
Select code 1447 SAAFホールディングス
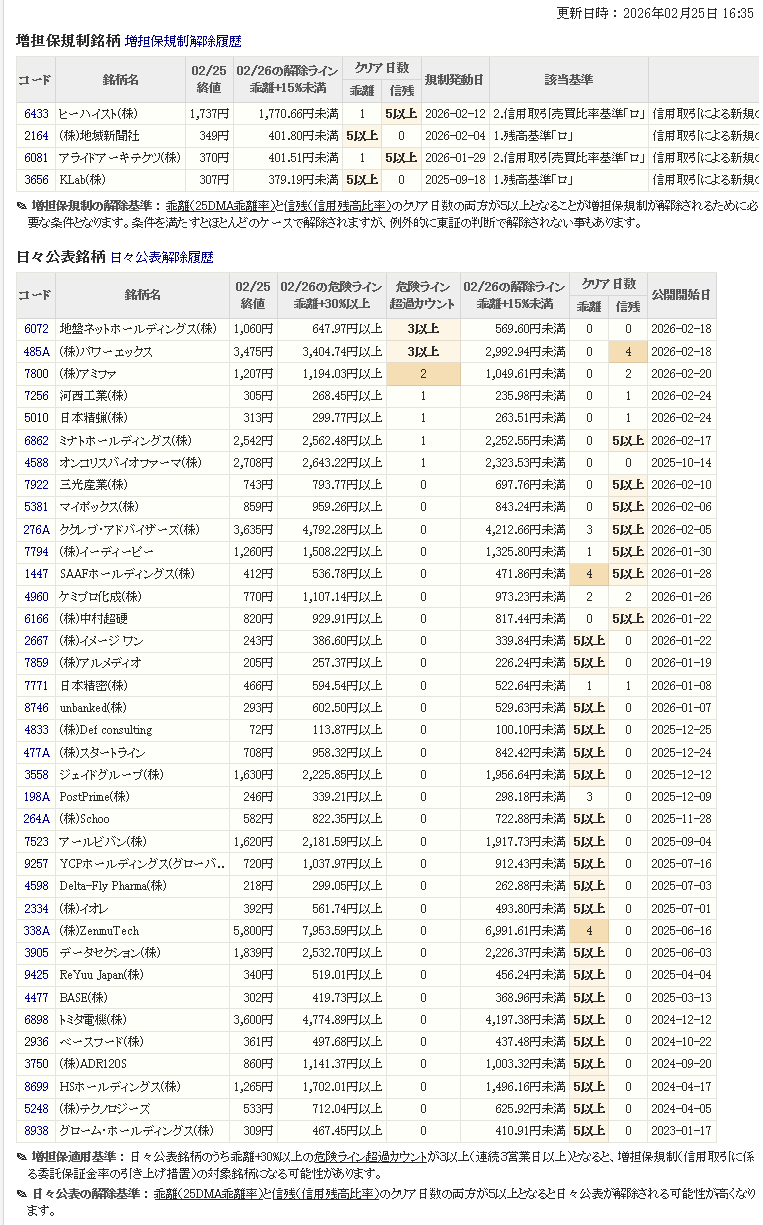[x=36, y=574]
